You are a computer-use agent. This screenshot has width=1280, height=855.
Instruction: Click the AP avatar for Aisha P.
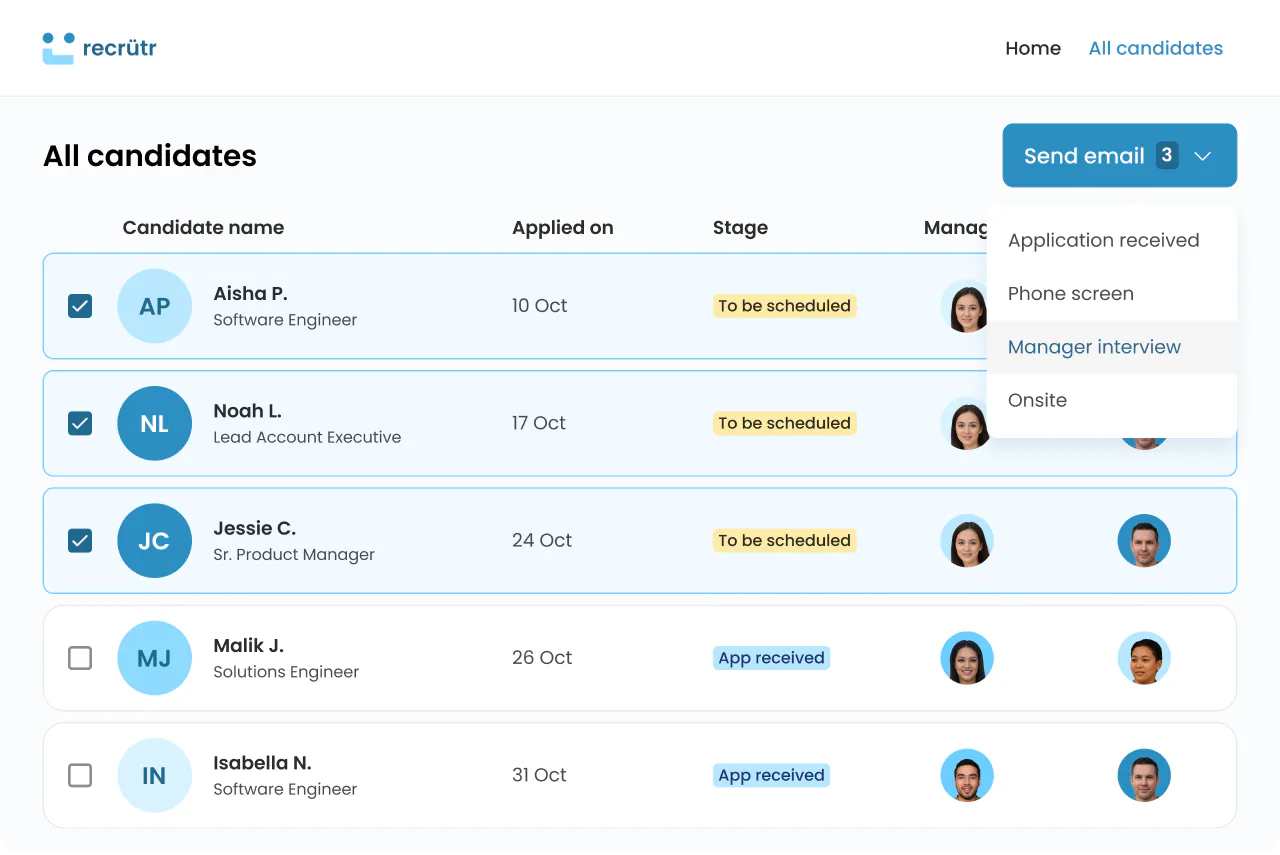coord(154,306)
